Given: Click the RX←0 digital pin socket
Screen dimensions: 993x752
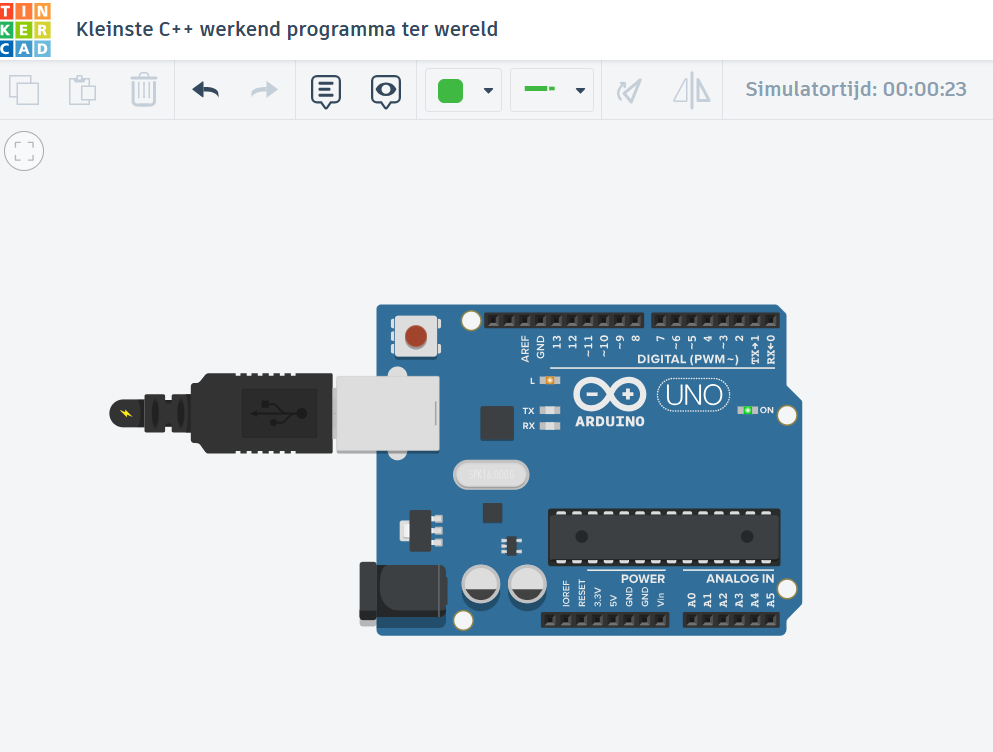Looking at the screenshot, I should click(770, 321).
